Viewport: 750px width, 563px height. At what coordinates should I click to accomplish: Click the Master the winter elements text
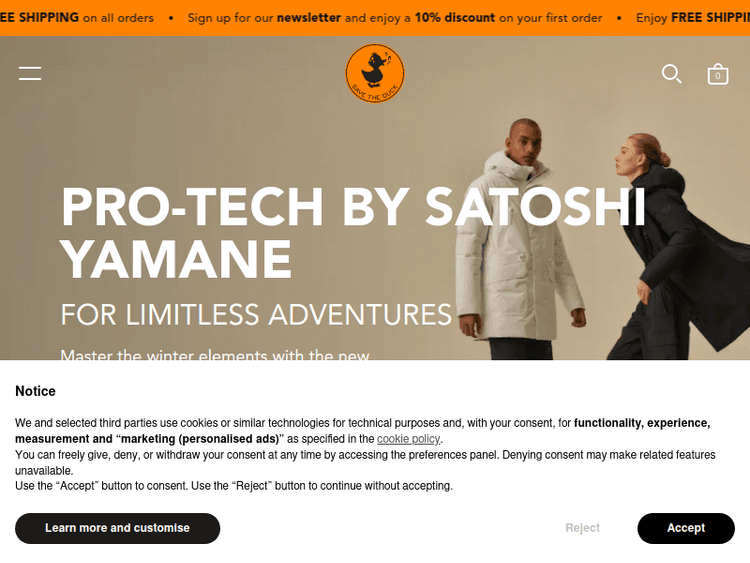tap(215, 354)
